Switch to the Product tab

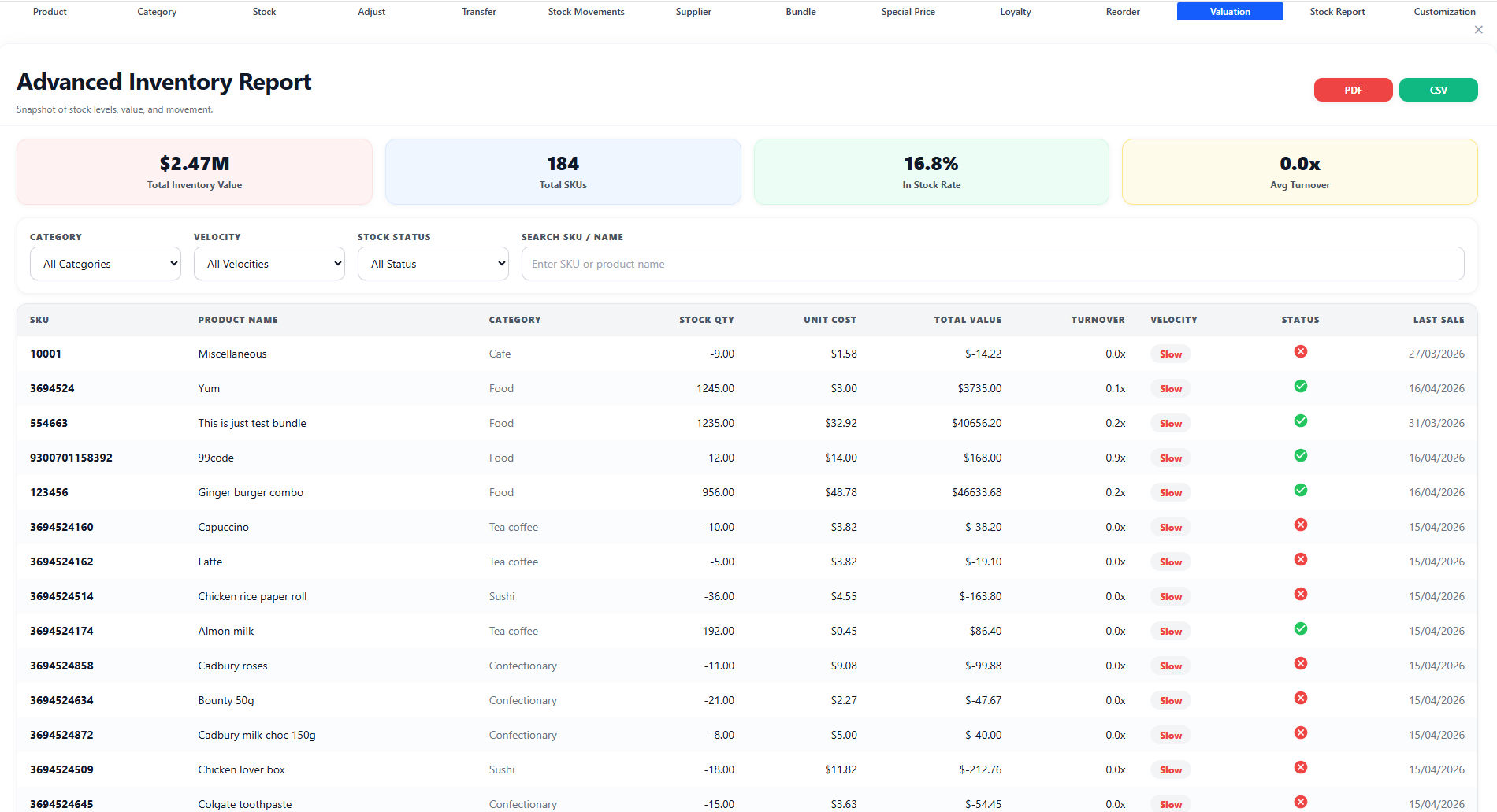point(50,12)
